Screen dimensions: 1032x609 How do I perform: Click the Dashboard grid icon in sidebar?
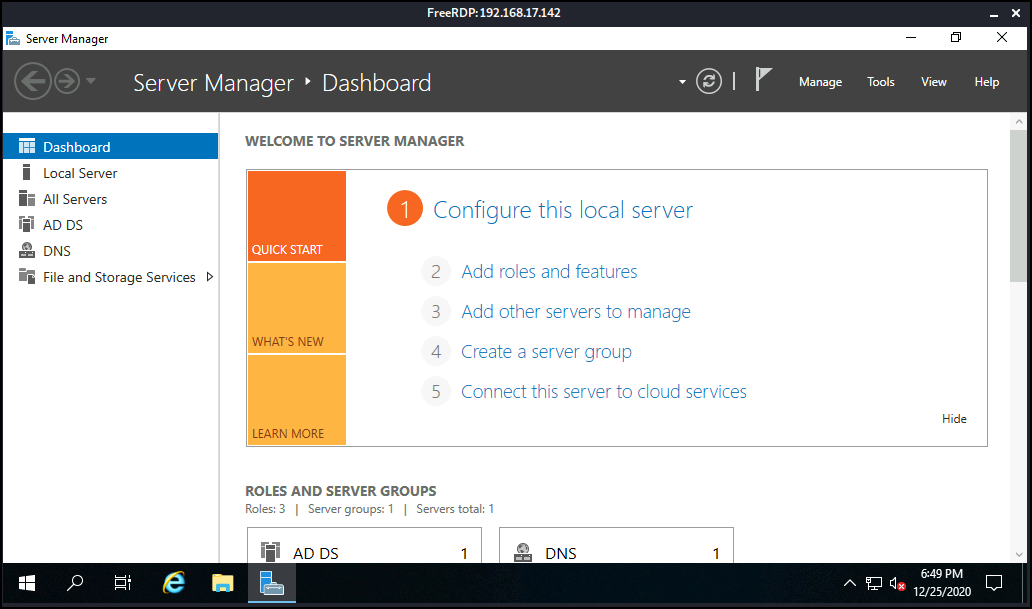tap(27, 146)
